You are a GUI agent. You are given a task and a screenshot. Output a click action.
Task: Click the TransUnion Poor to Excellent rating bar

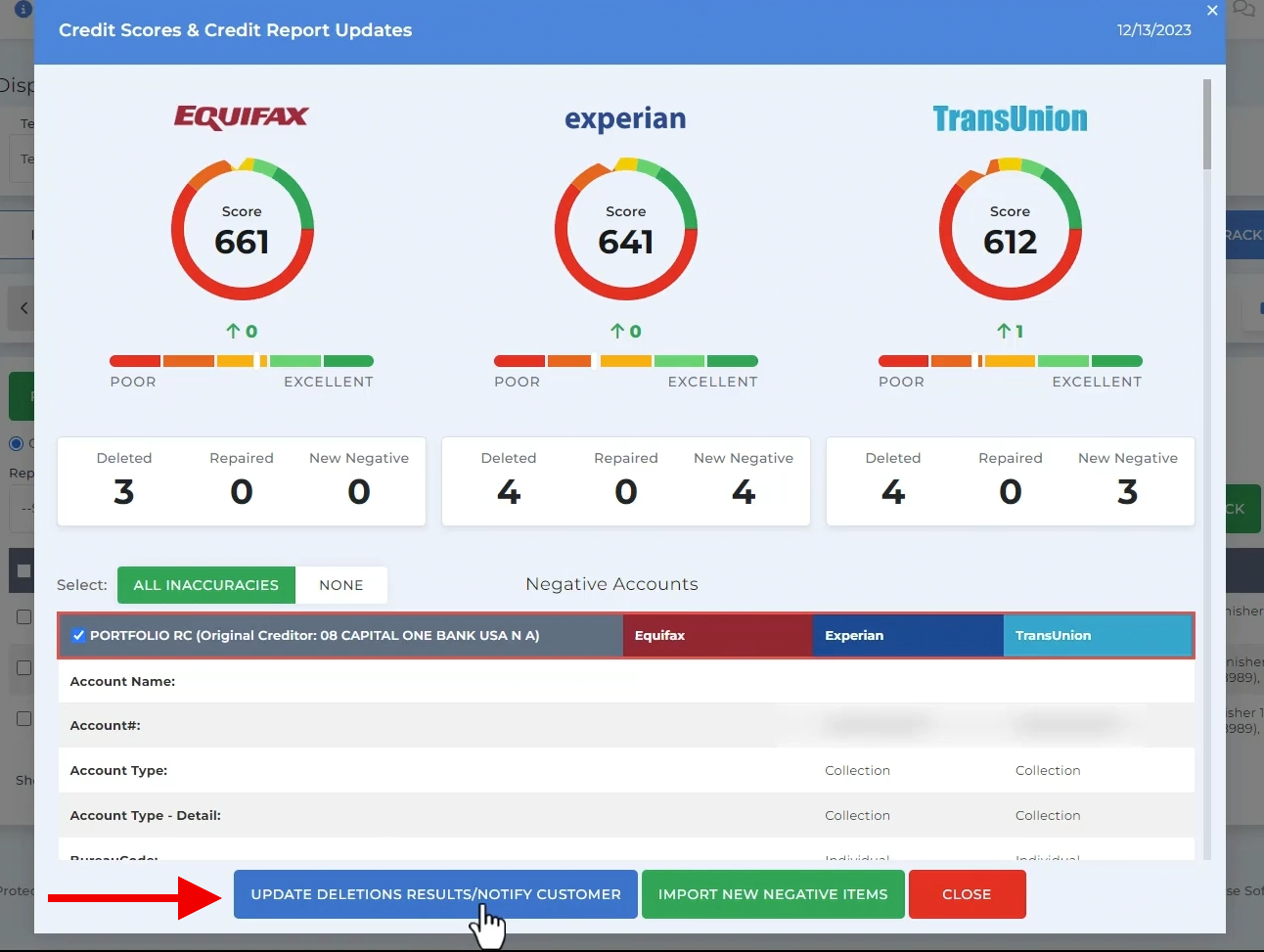pyautogui.click(x=1011, y=361)
